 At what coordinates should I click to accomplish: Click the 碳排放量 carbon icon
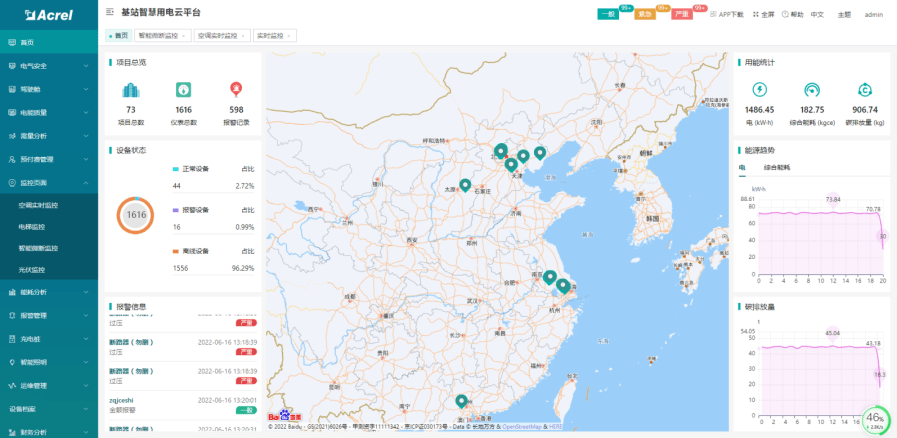[865, 90]
